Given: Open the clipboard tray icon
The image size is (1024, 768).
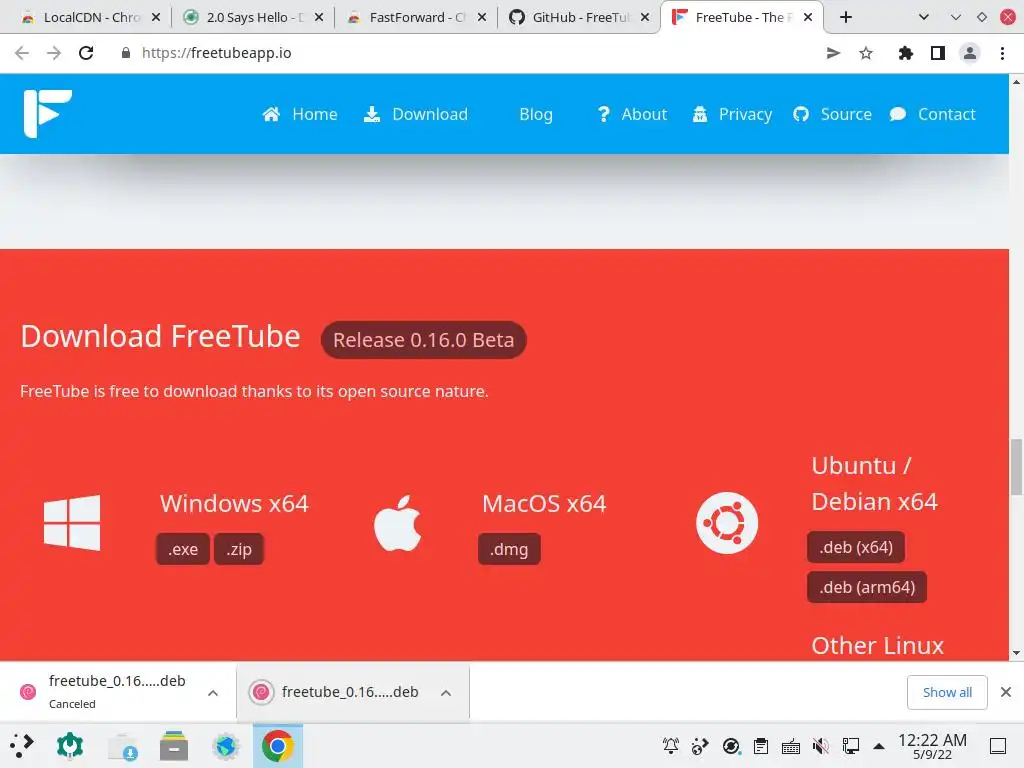Looking at the screenshot, I should [761, 746].
